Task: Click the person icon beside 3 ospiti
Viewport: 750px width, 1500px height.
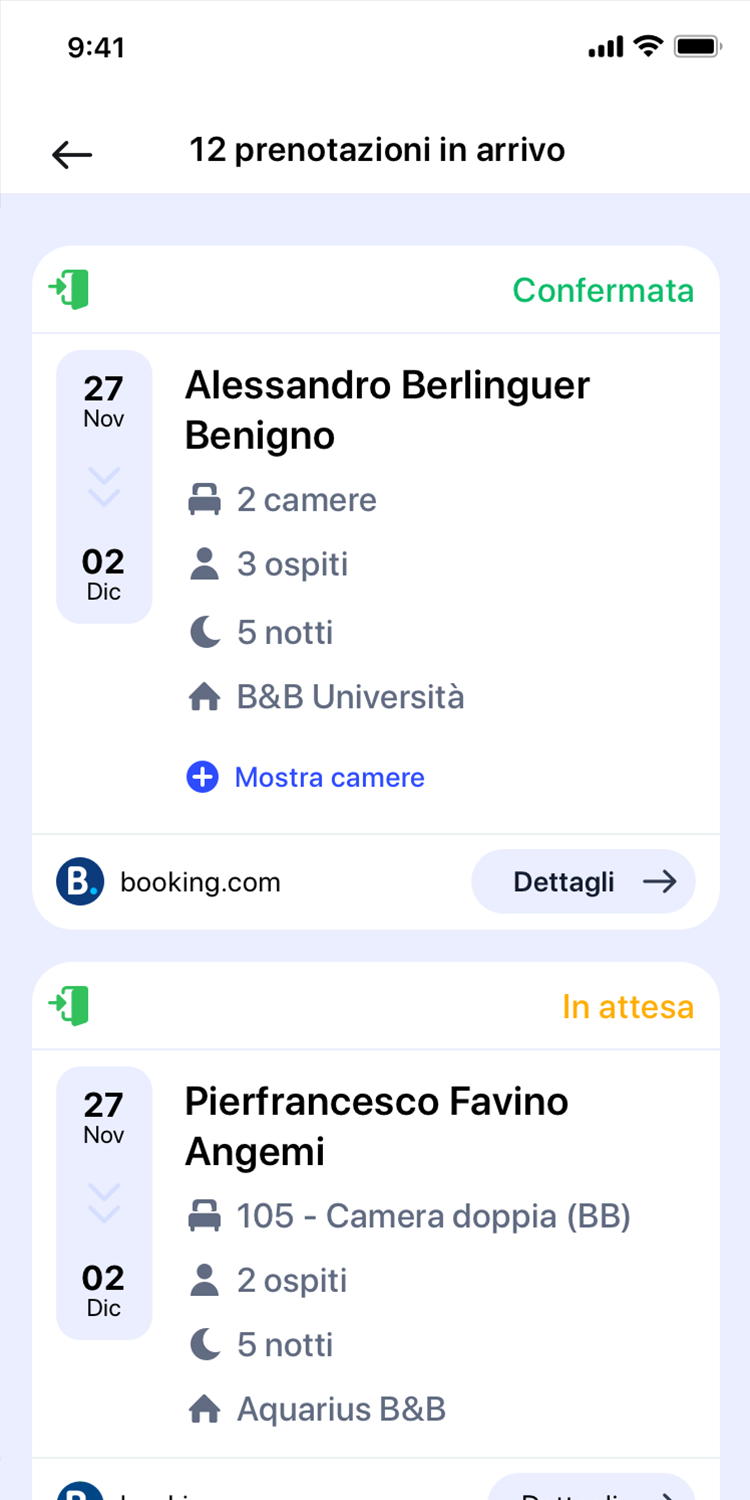Action: pyautogui.click(x=204, y=564)
